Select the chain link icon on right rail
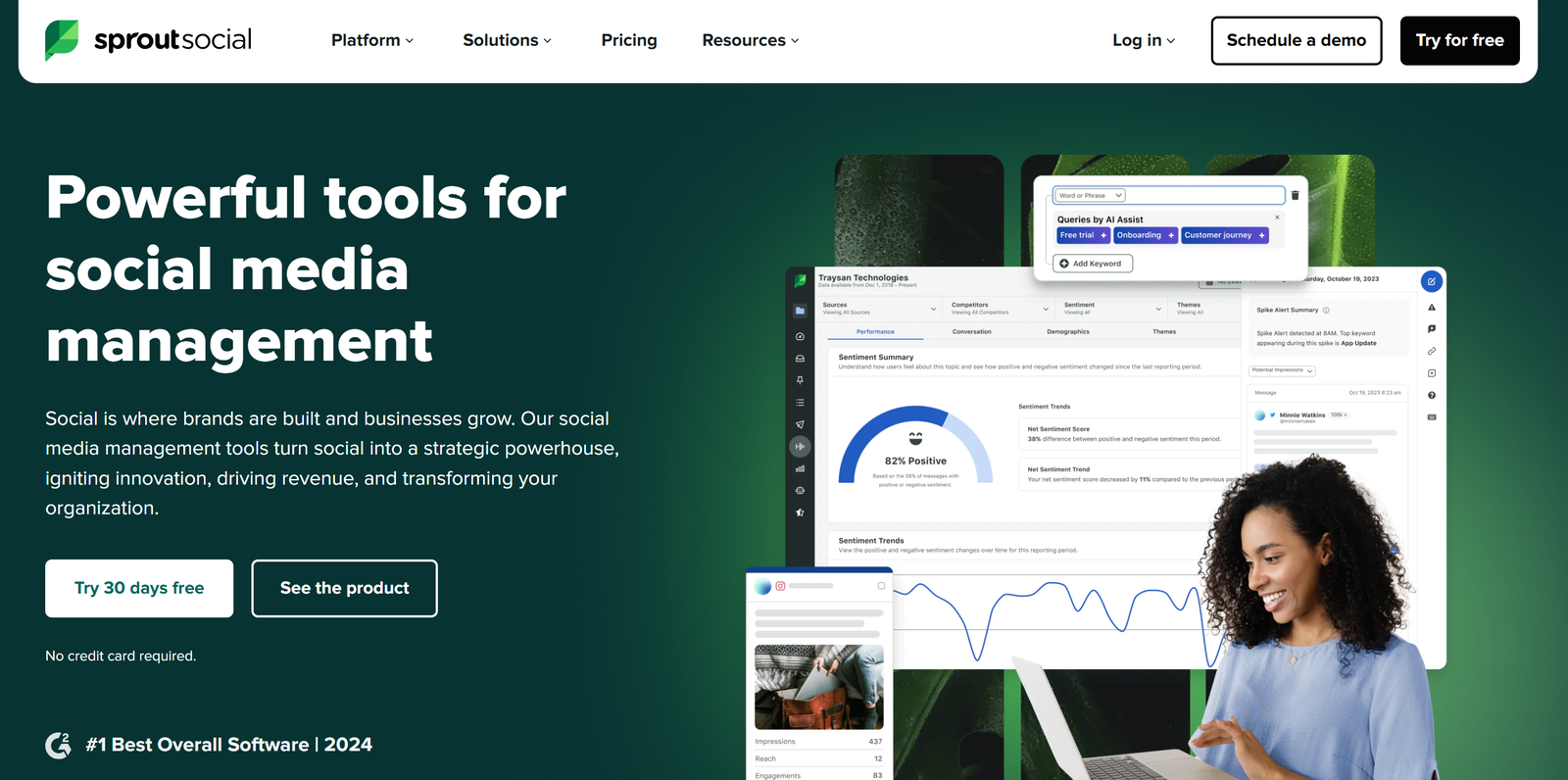1568x780 pixels. click(x=1432, y=351)
